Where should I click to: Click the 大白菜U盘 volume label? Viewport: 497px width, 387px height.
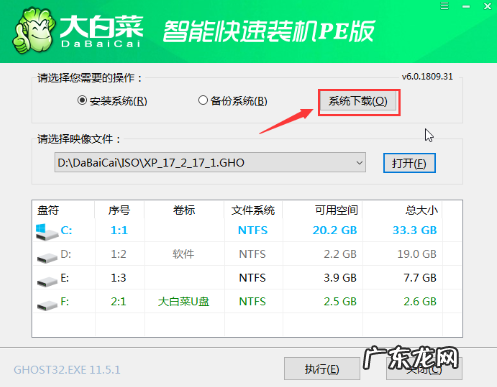point(183,302)
